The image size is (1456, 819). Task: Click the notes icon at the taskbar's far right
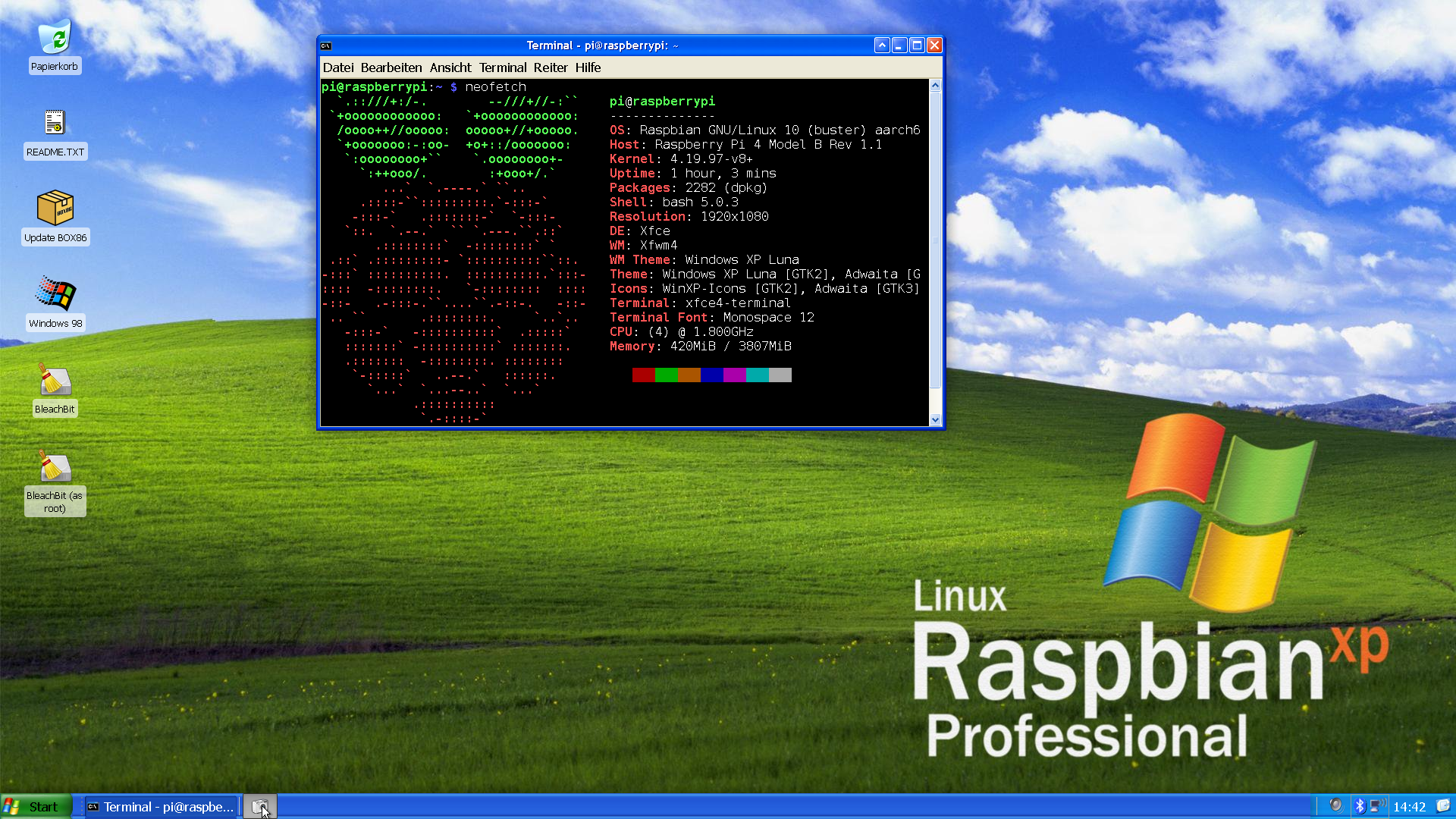coord(1443,805)
